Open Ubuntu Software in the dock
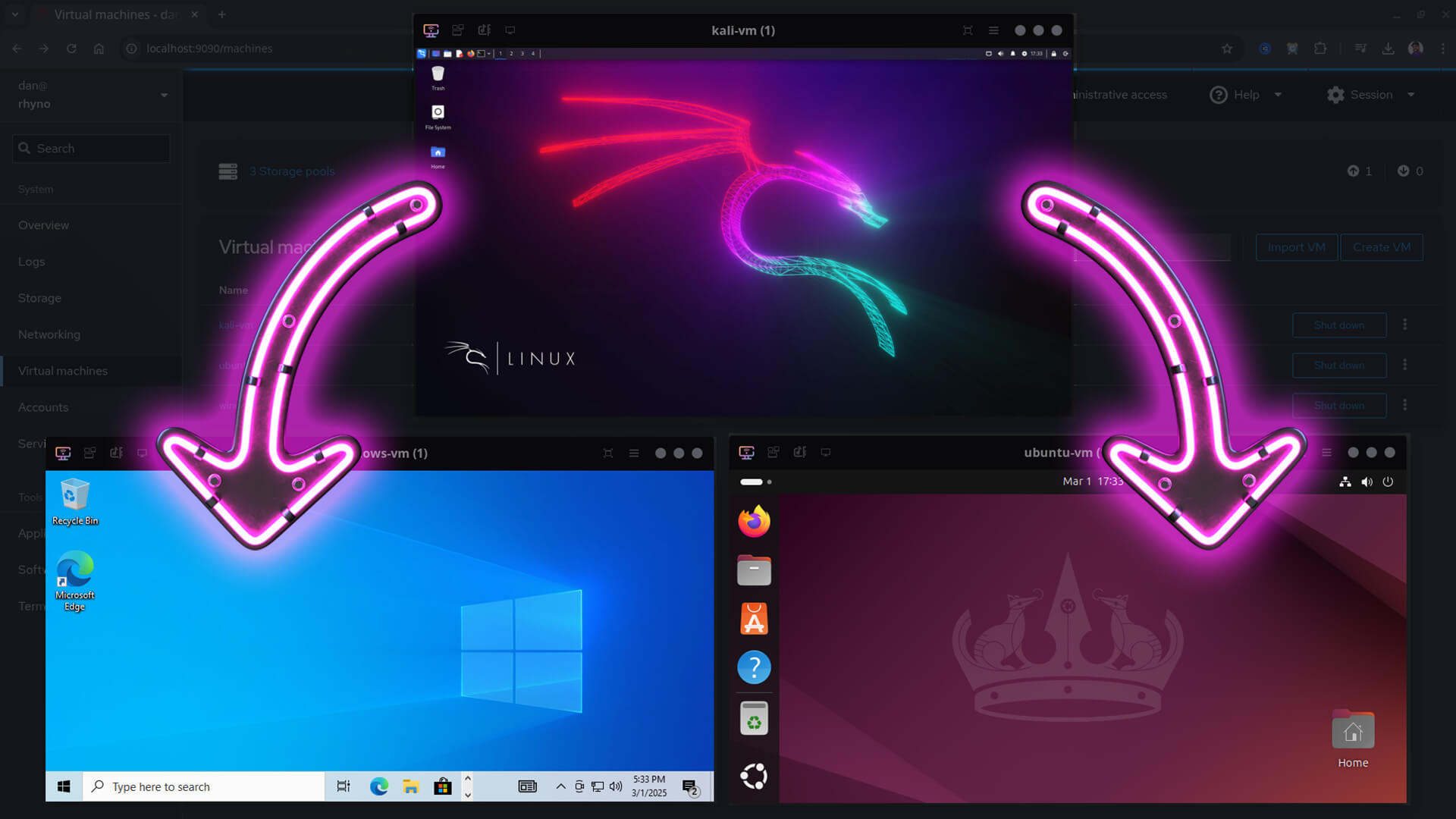Screen dimensions: 1456x819 click(754, 619)
